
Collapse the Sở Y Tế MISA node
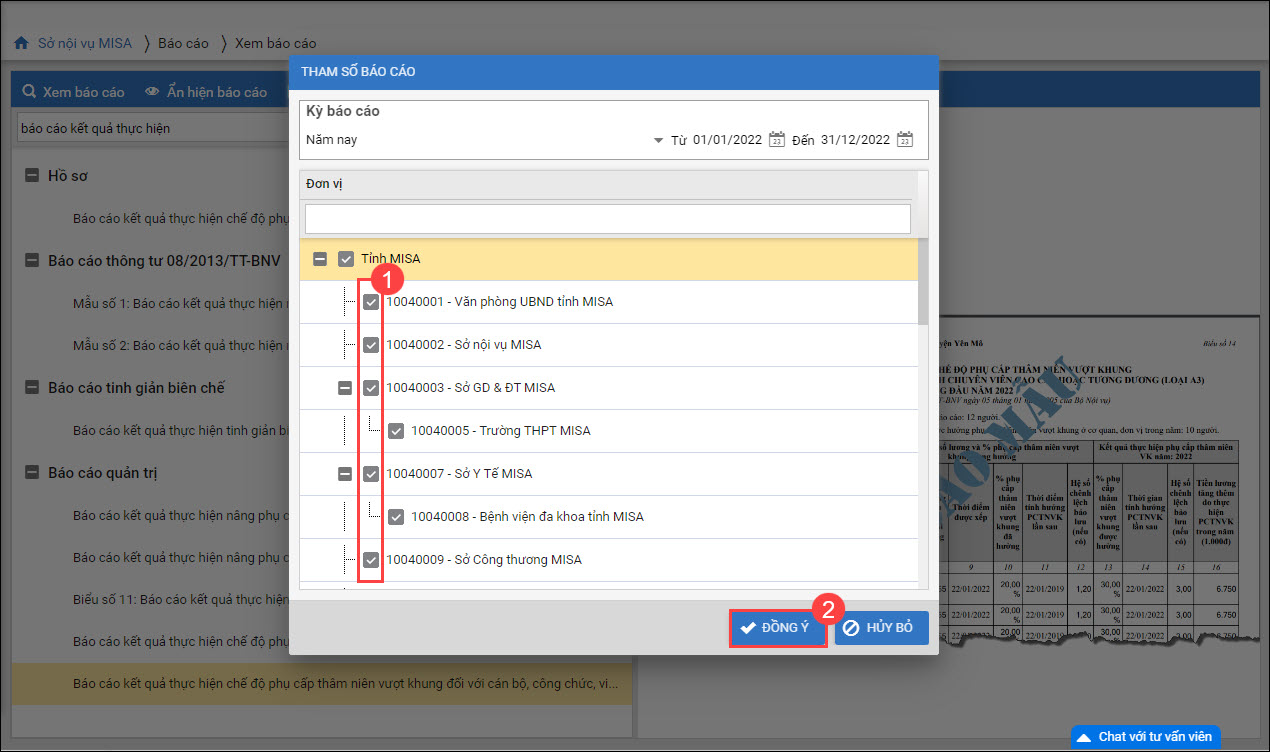(x=345, y=474)
